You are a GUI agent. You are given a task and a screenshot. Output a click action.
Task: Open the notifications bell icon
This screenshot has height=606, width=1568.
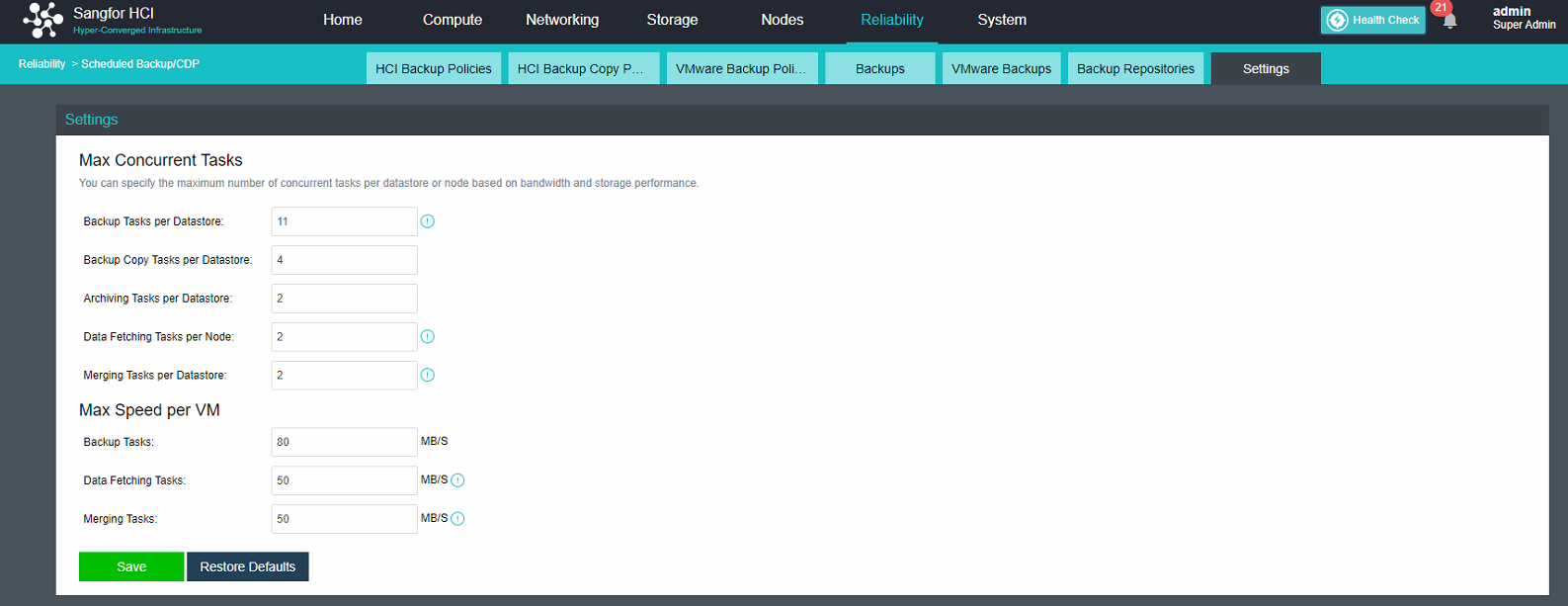(x=1449, y=21)
